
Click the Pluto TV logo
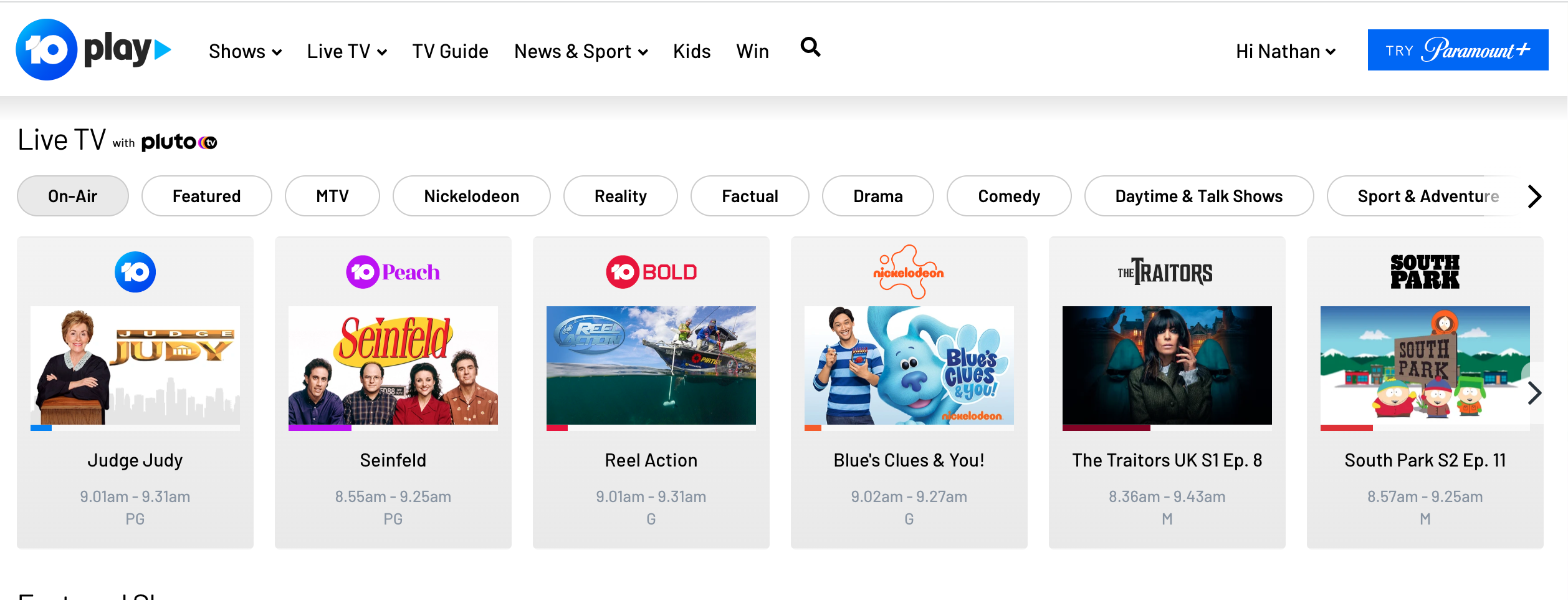pos(179,142)
